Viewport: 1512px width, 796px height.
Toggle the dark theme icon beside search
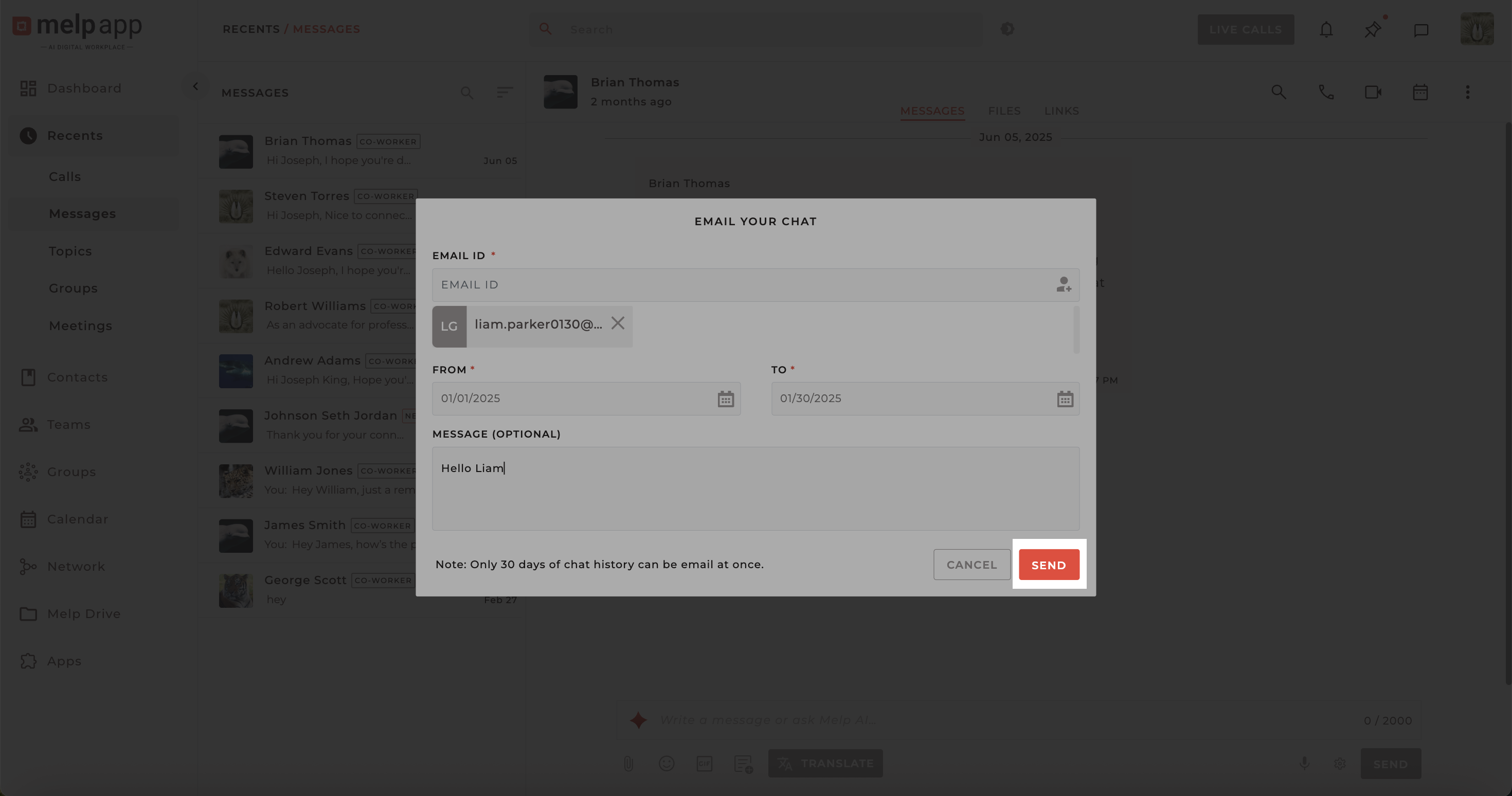(1007, 29)
